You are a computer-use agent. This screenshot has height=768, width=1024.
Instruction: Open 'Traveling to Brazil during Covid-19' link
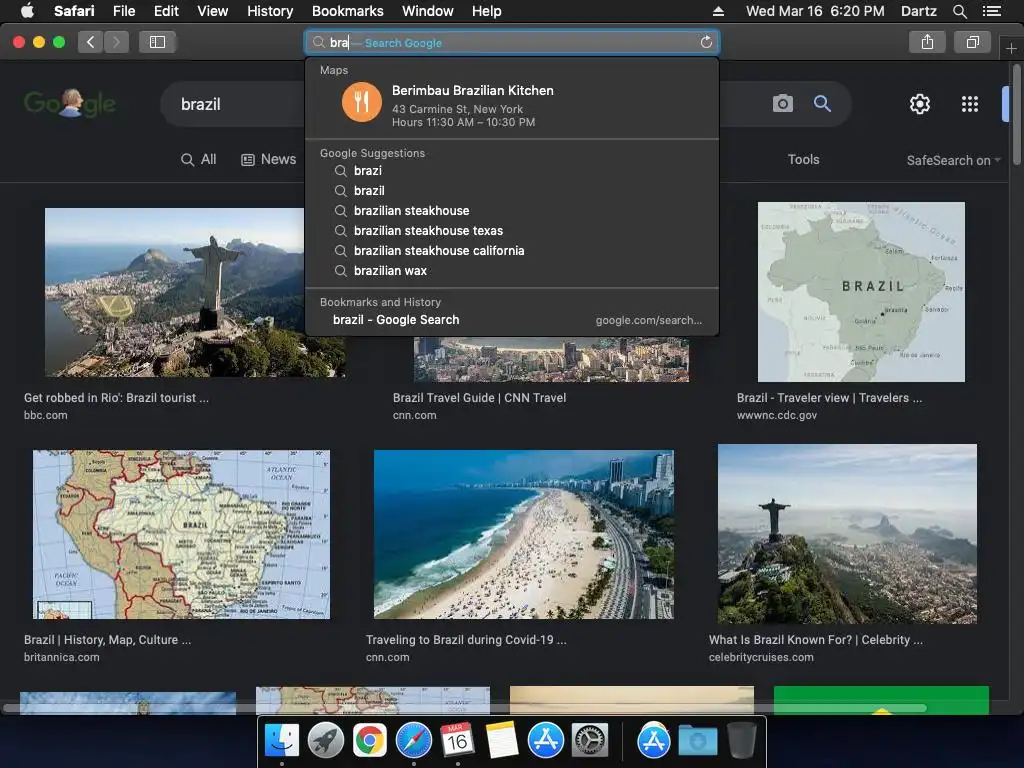(466, 640)
